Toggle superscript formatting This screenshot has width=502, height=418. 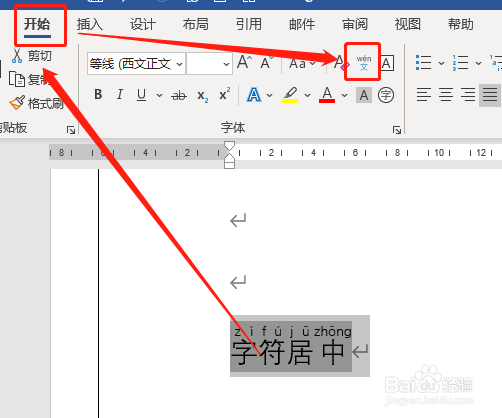[225, 94]
